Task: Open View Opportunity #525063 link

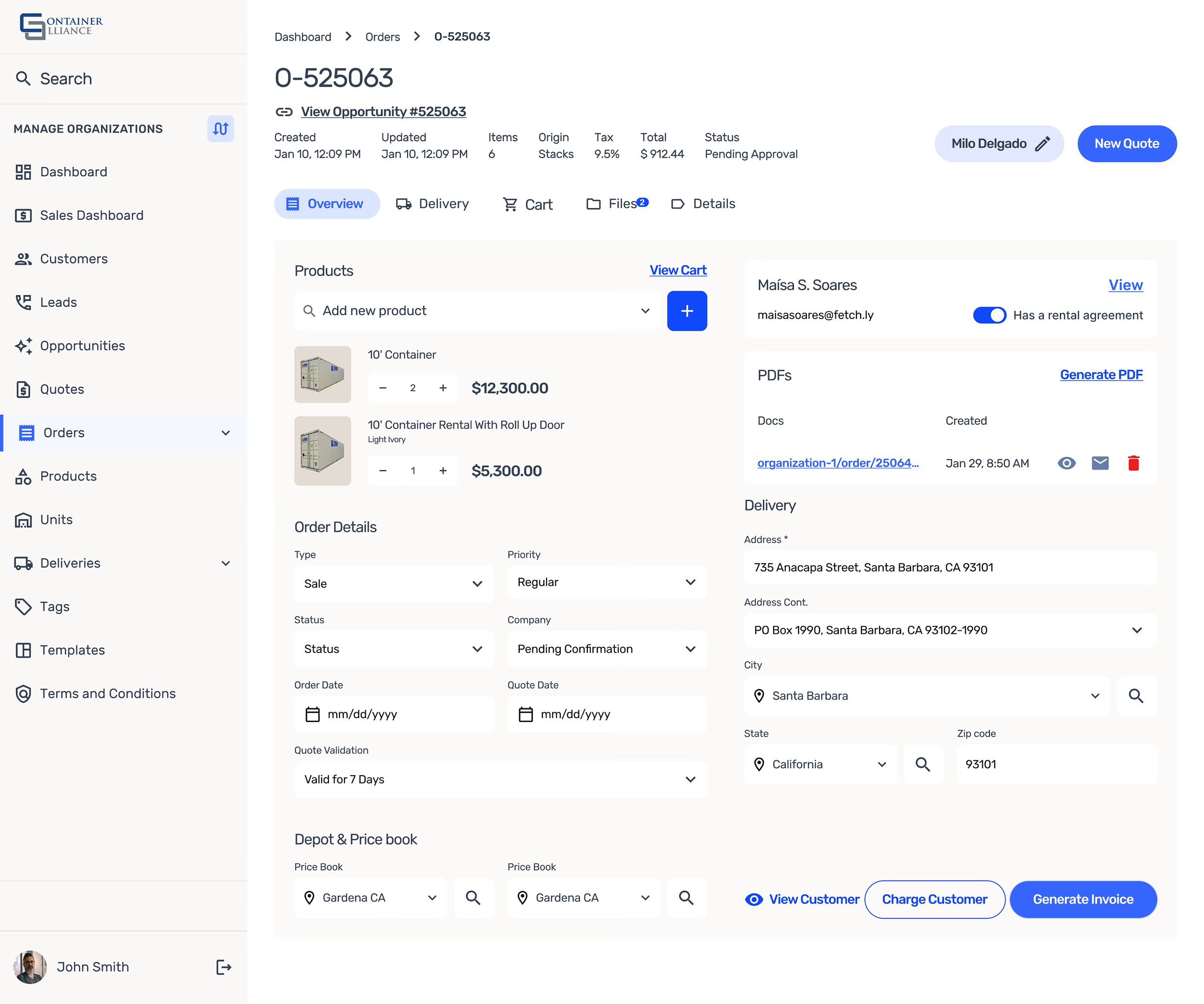Action: [383, 111]
